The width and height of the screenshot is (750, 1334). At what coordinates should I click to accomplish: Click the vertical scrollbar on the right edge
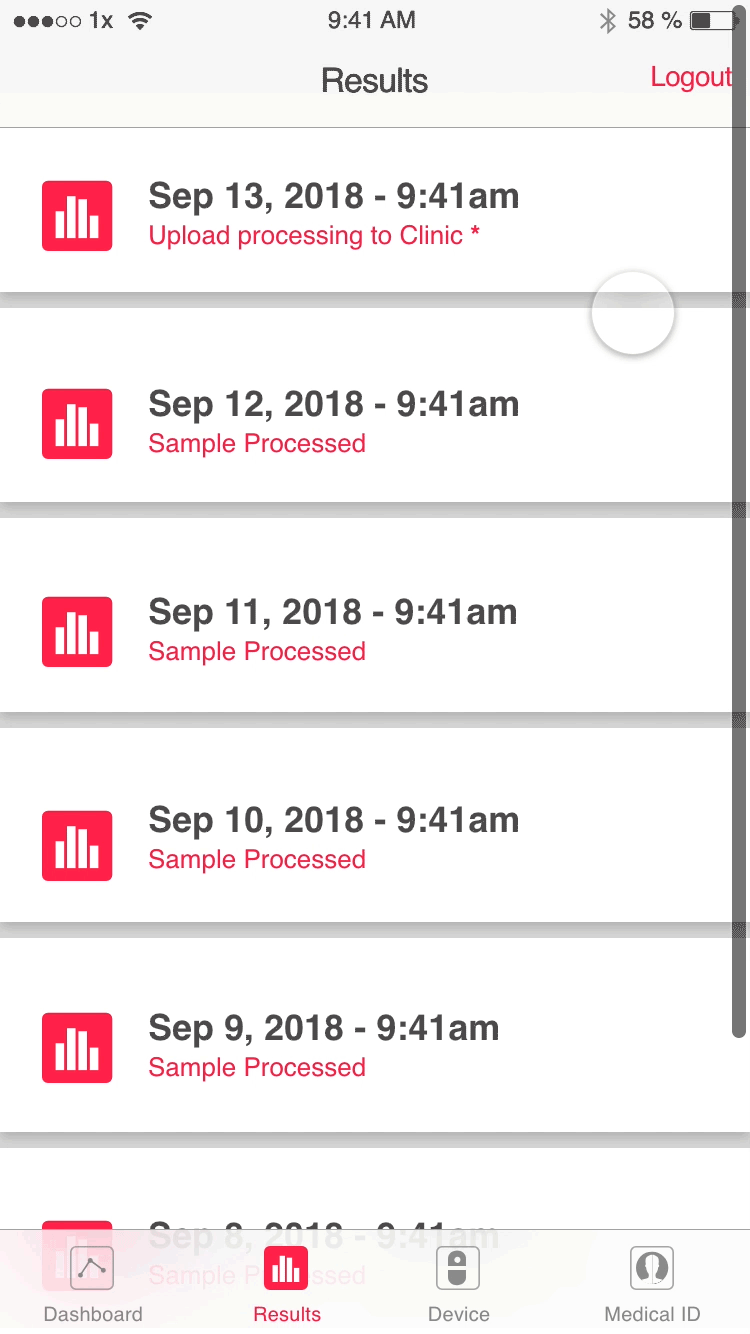(x=739, y=560)
